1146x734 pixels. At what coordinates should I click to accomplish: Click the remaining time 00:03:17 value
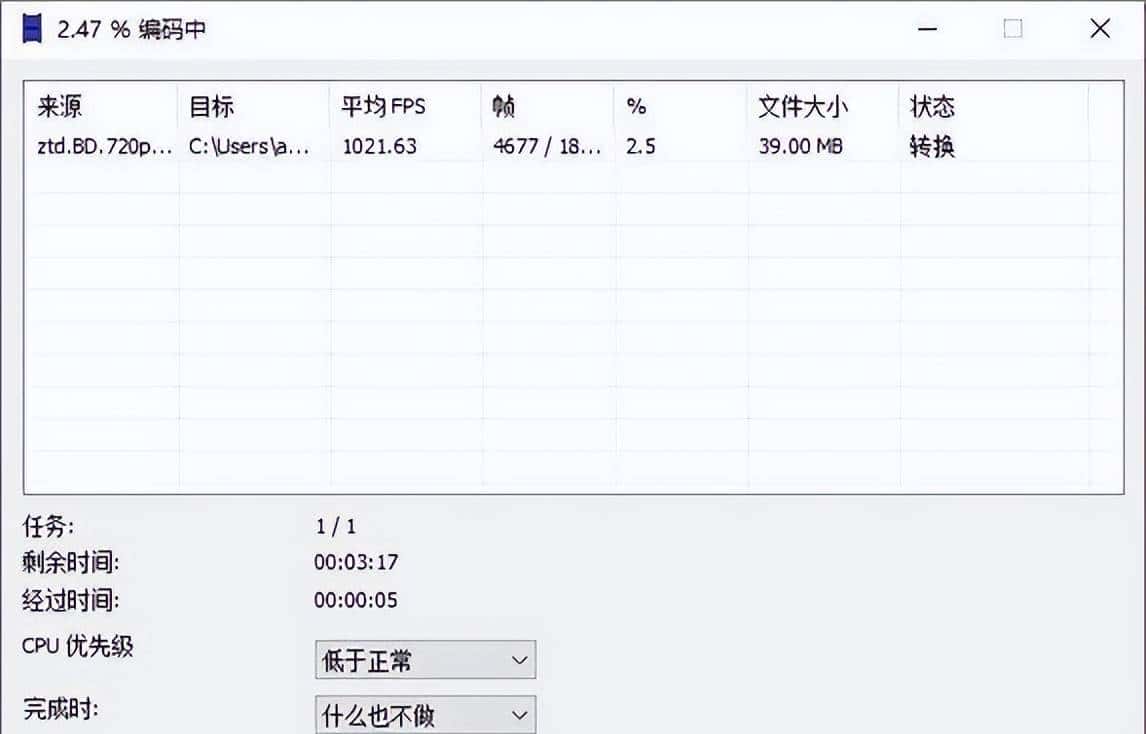(x=355, y=563)
